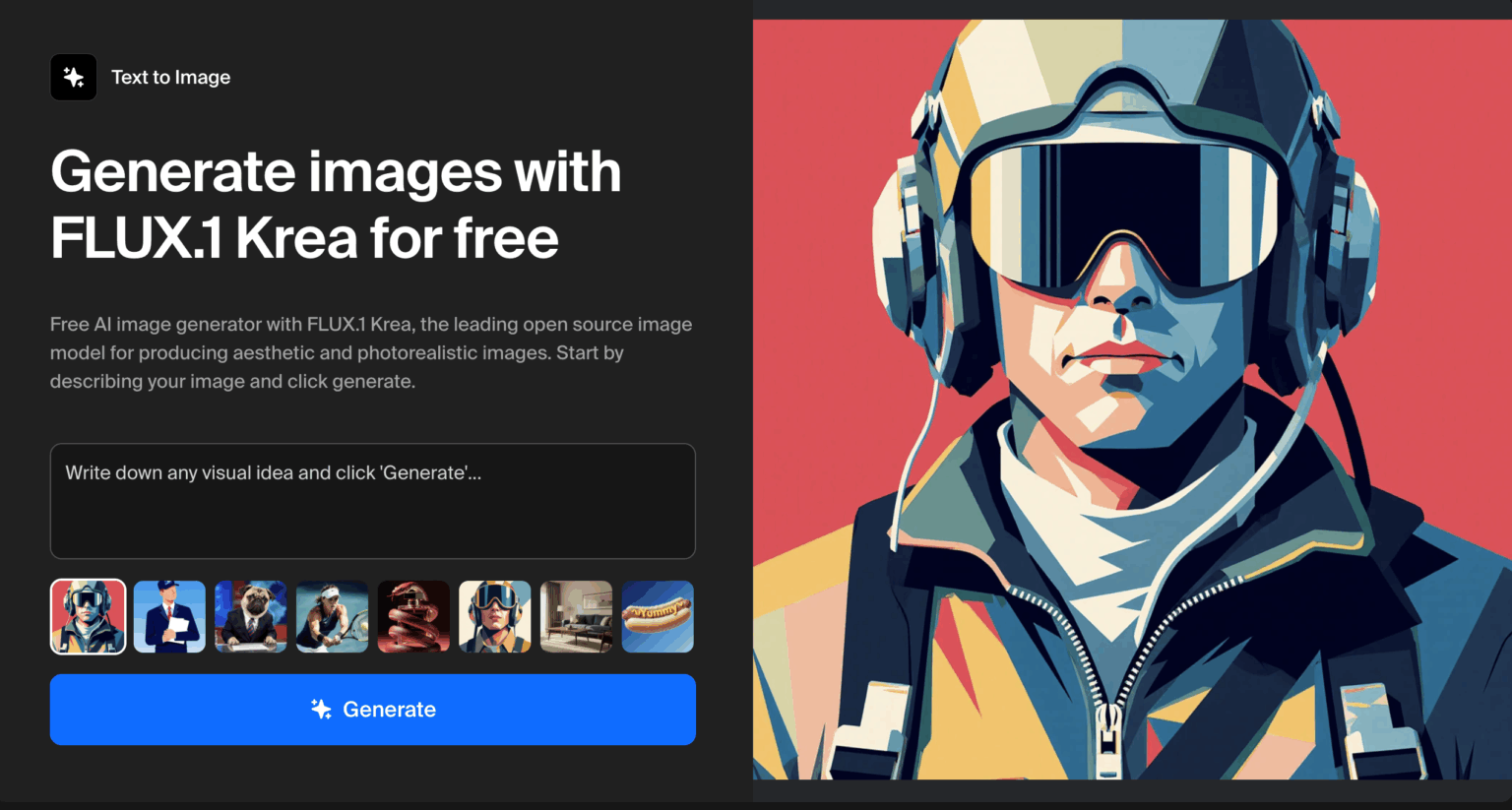Image resolution: width=1512 pixels, height=810 pixels.
Task: Select the pilot helmet example thumbnail
Action: click(x=89, y=616)
